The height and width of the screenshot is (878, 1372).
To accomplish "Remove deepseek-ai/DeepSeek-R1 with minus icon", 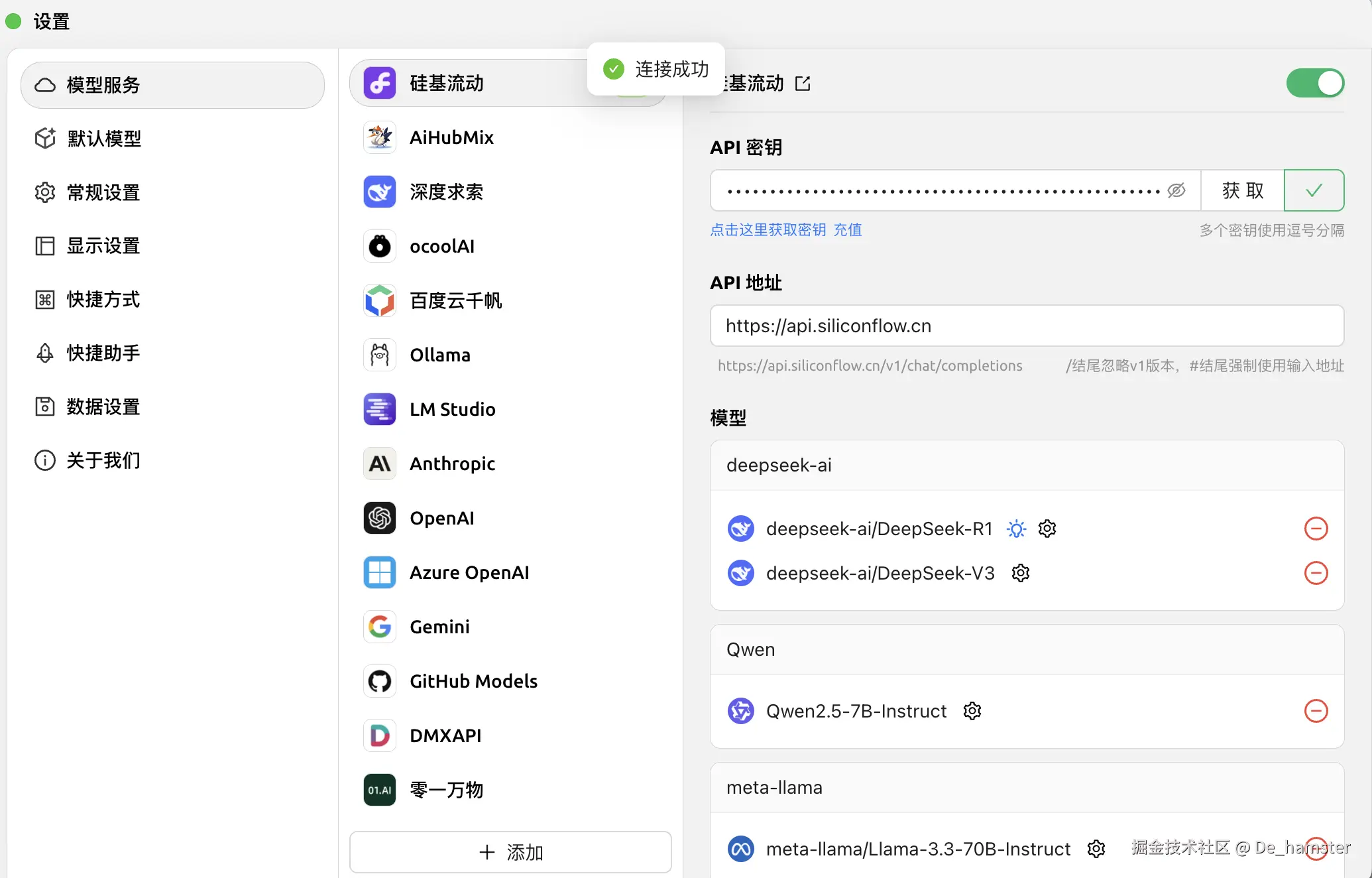I will [1316, 529].
